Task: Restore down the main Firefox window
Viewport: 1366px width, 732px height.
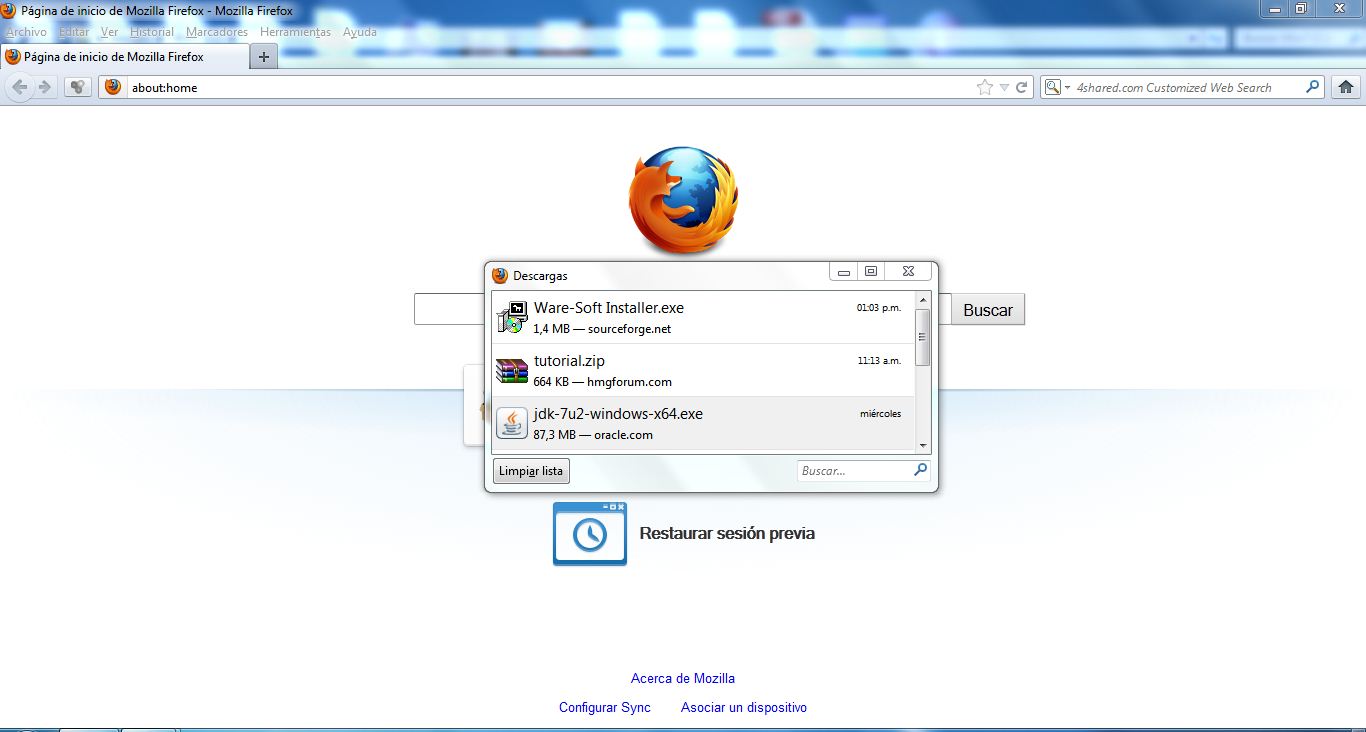Action: click(x=1301, y=9)
